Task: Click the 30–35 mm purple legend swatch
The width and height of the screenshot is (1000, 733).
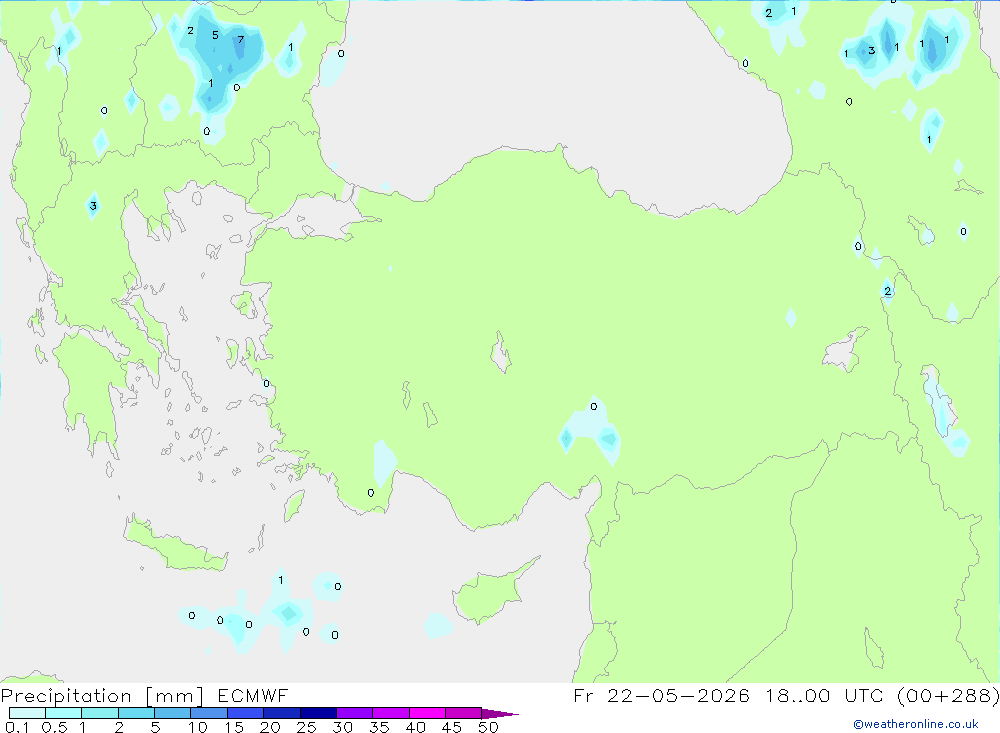Action: tap(354, 713)
